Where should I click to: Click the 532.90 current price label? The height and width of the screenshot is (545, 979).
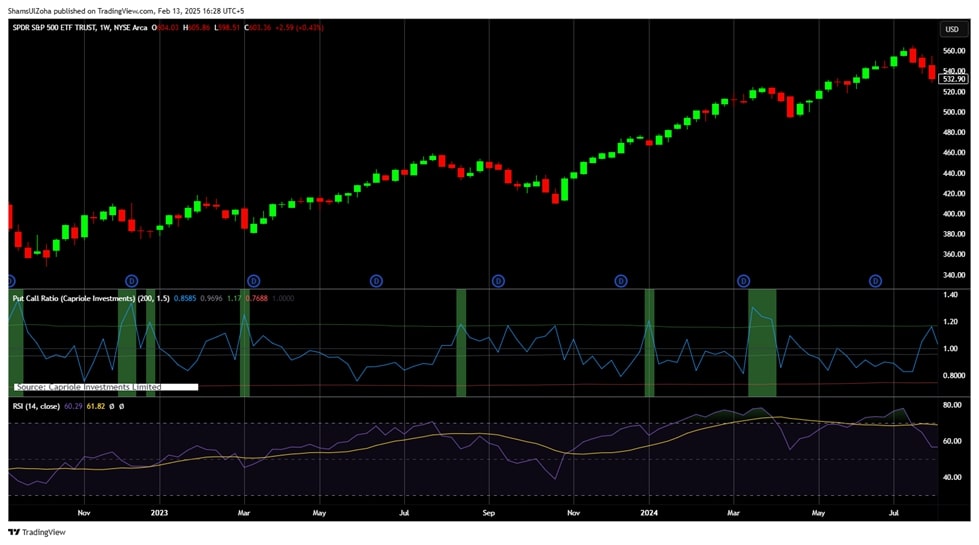click(954, 79)
